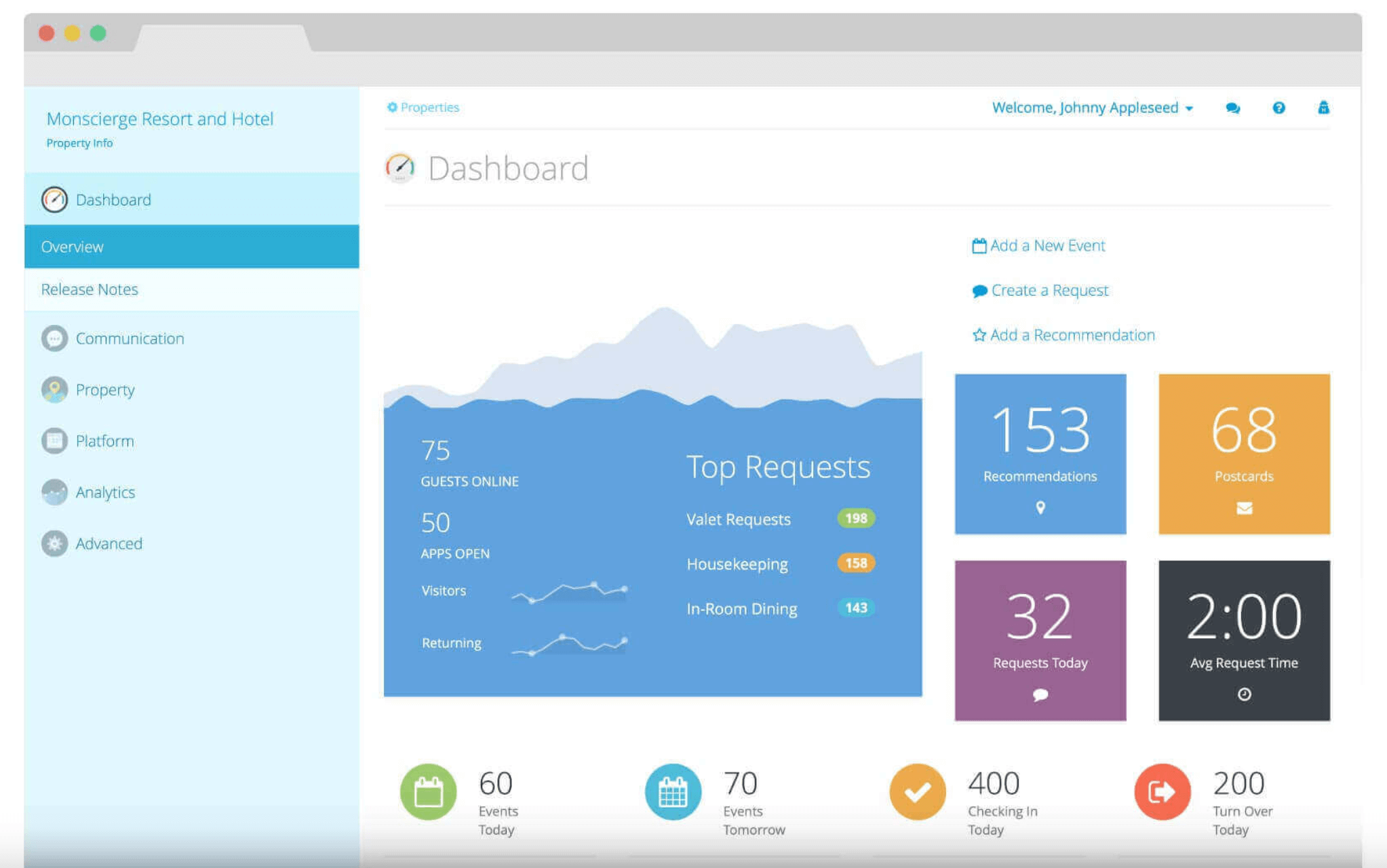Open the help question mark icon
Viewport: 1387px width, 868px height.
coord(1278,108)
